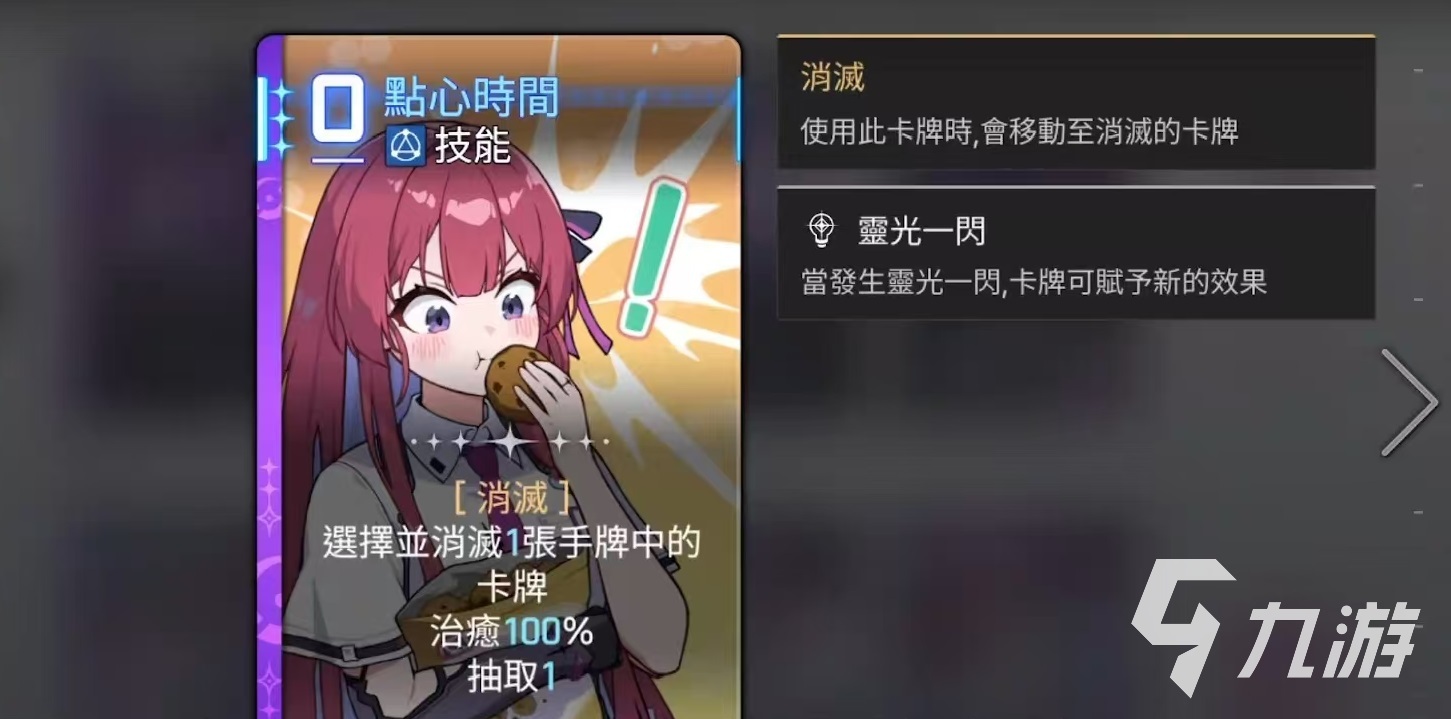Viewport: 1451px width, 719px height.
Task: Click the triangle skill type icon next to 技能
Action: pyautogui.click(x=403, y=148)
